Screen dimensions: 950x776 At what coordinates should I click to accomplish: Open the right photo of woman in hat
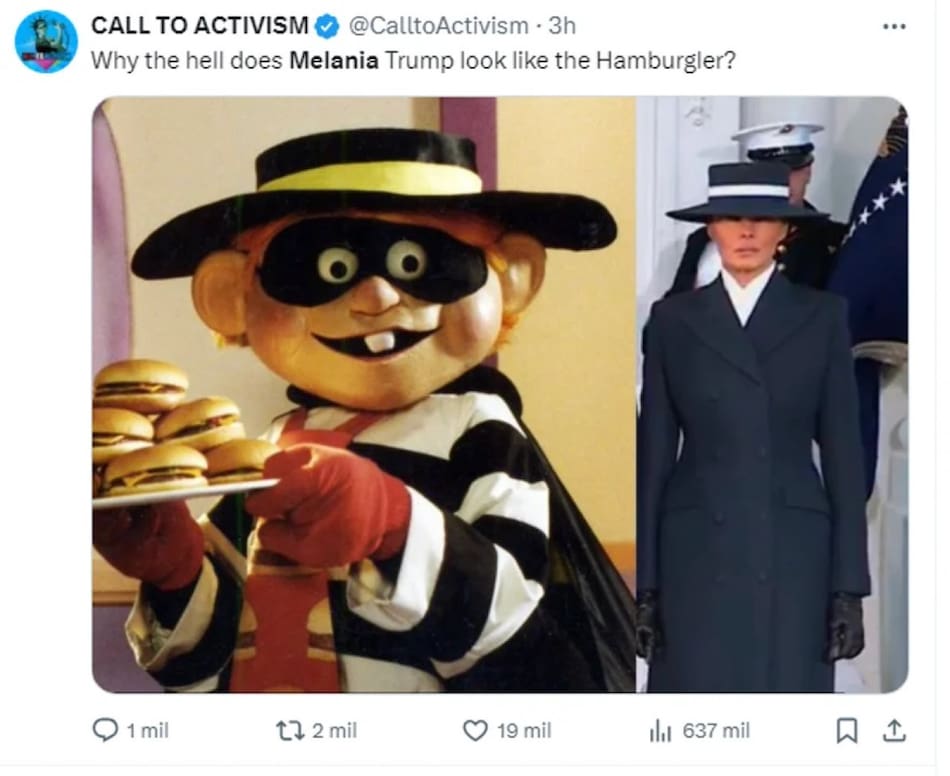coord(772,394)
